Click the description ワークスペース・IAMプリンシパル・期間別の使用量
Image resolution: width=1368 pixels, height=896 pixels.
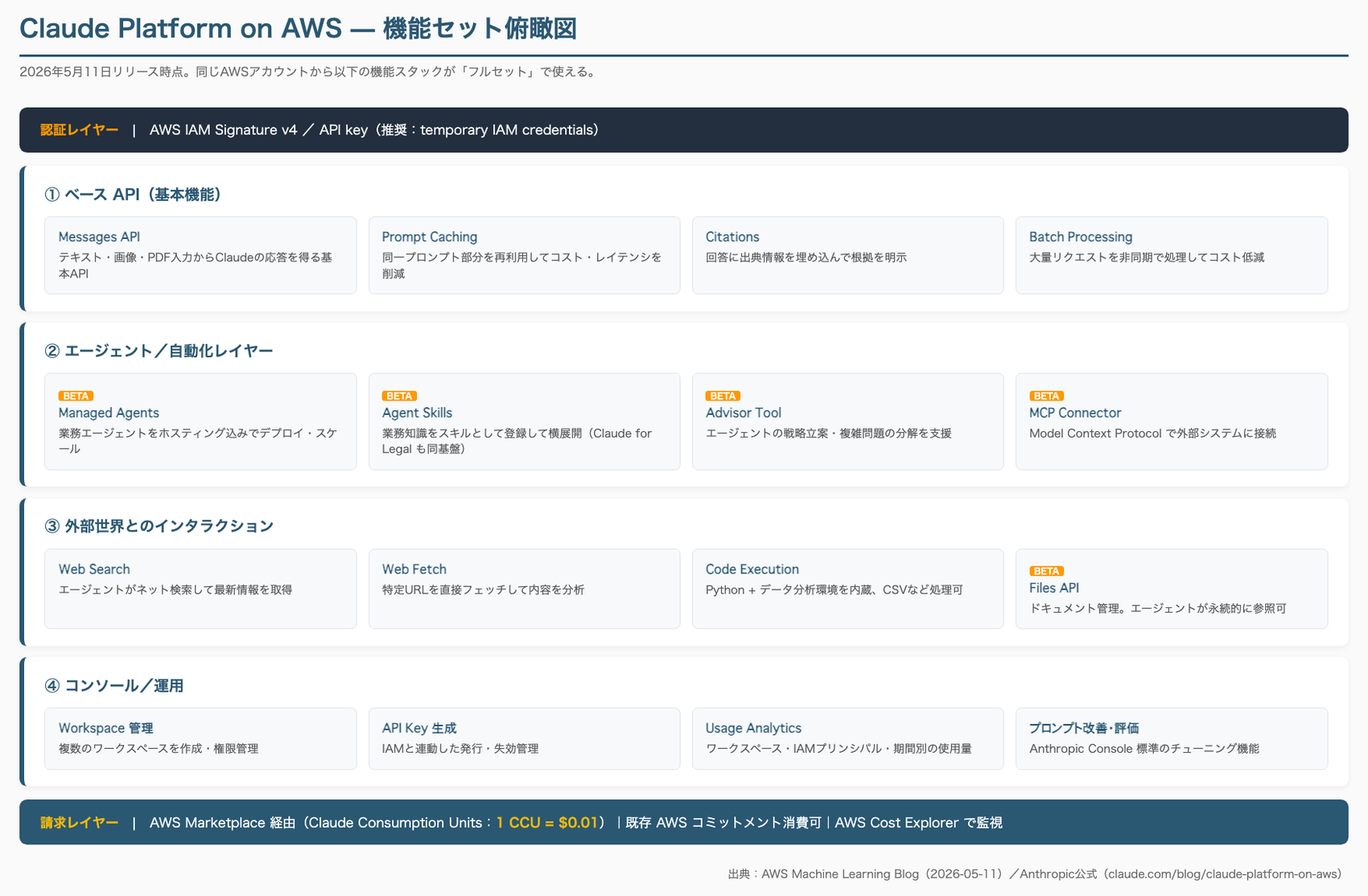click(x=839, y=749)
